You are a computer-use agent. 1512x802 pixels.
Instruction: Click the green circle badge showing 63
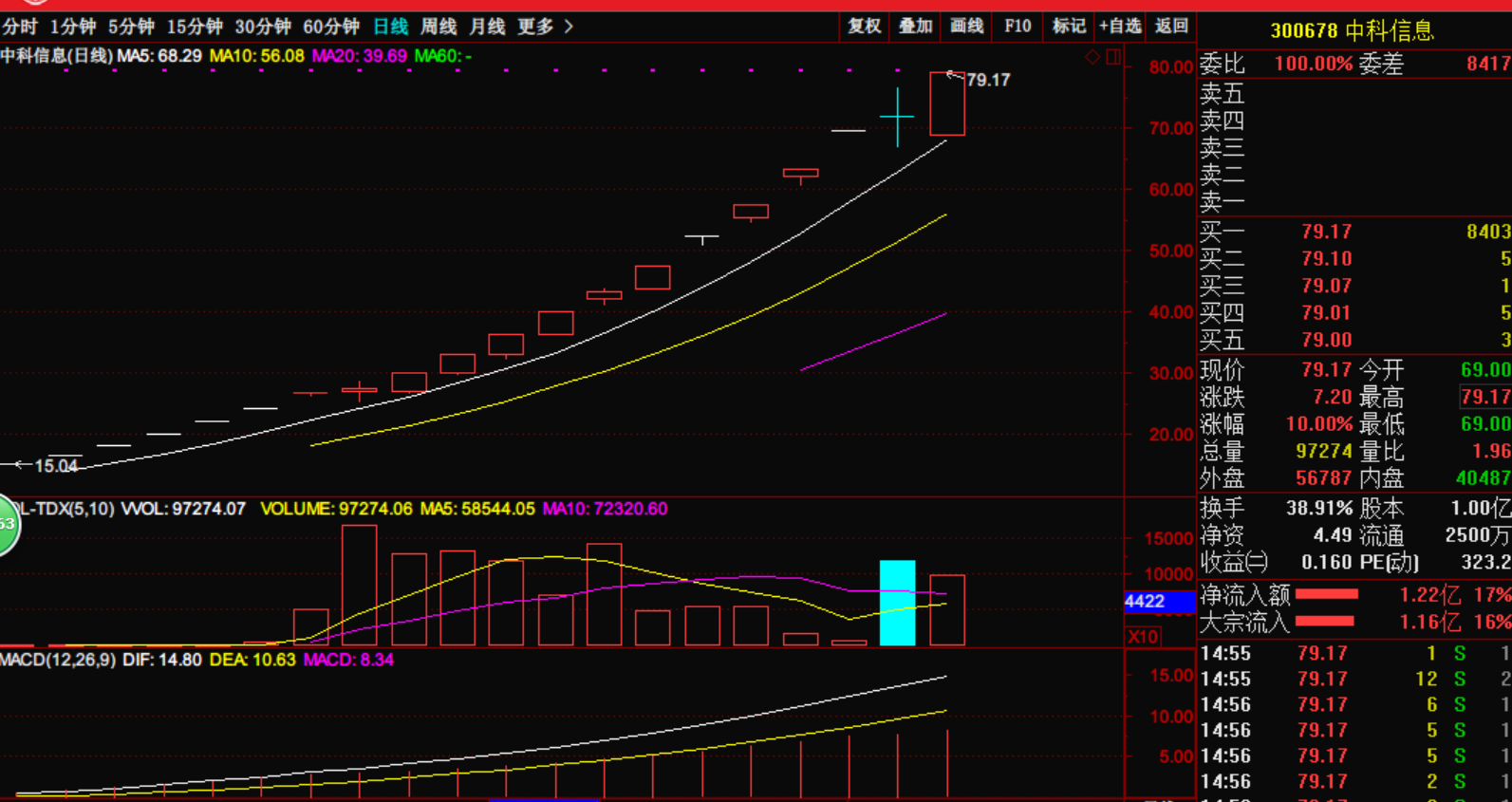(x=8, y=524)
